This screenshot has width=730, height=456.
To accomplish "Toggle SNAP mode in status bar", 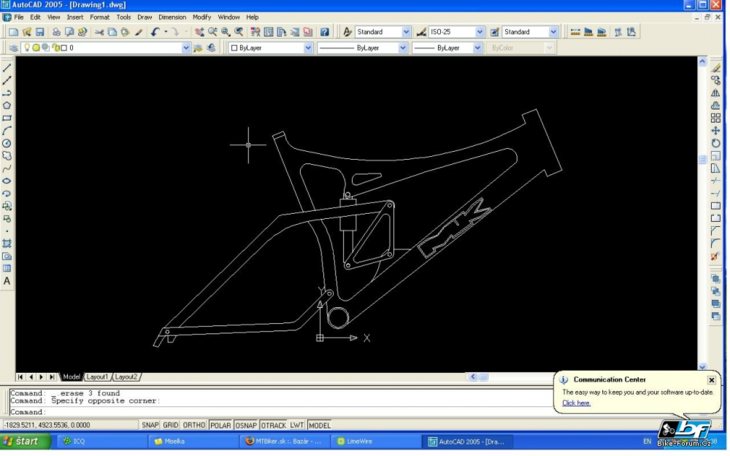I will (150, 426).
